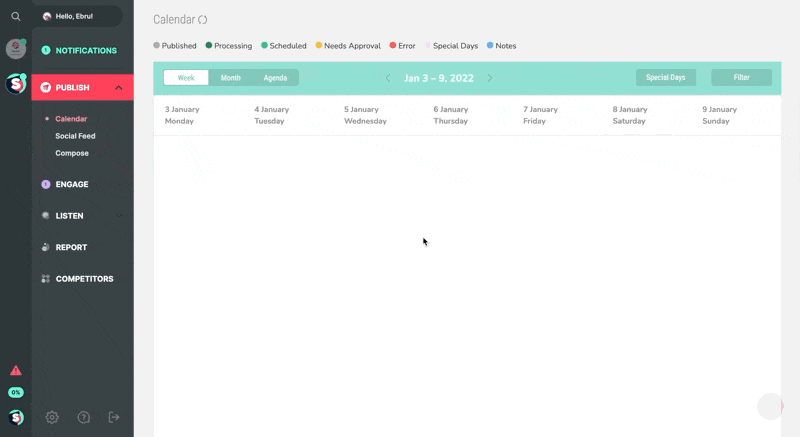Image resolution: width=800 pixels, height=437 pixels.
Task: Toggle the Needs Approval legend dot
Action: click(x=319, y=45)
